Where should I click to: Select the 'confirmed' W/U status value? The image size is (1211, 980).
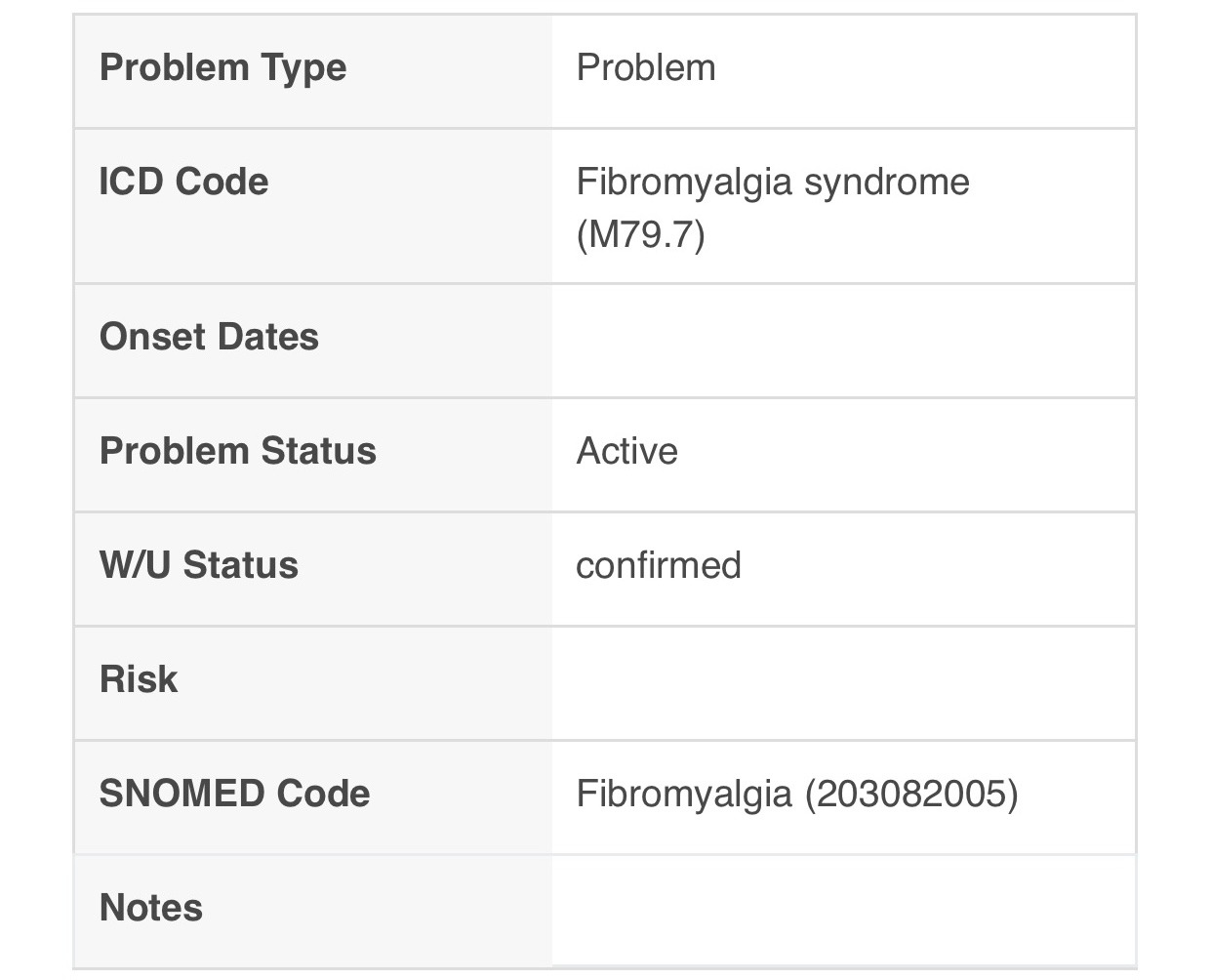tap(658, 565)
